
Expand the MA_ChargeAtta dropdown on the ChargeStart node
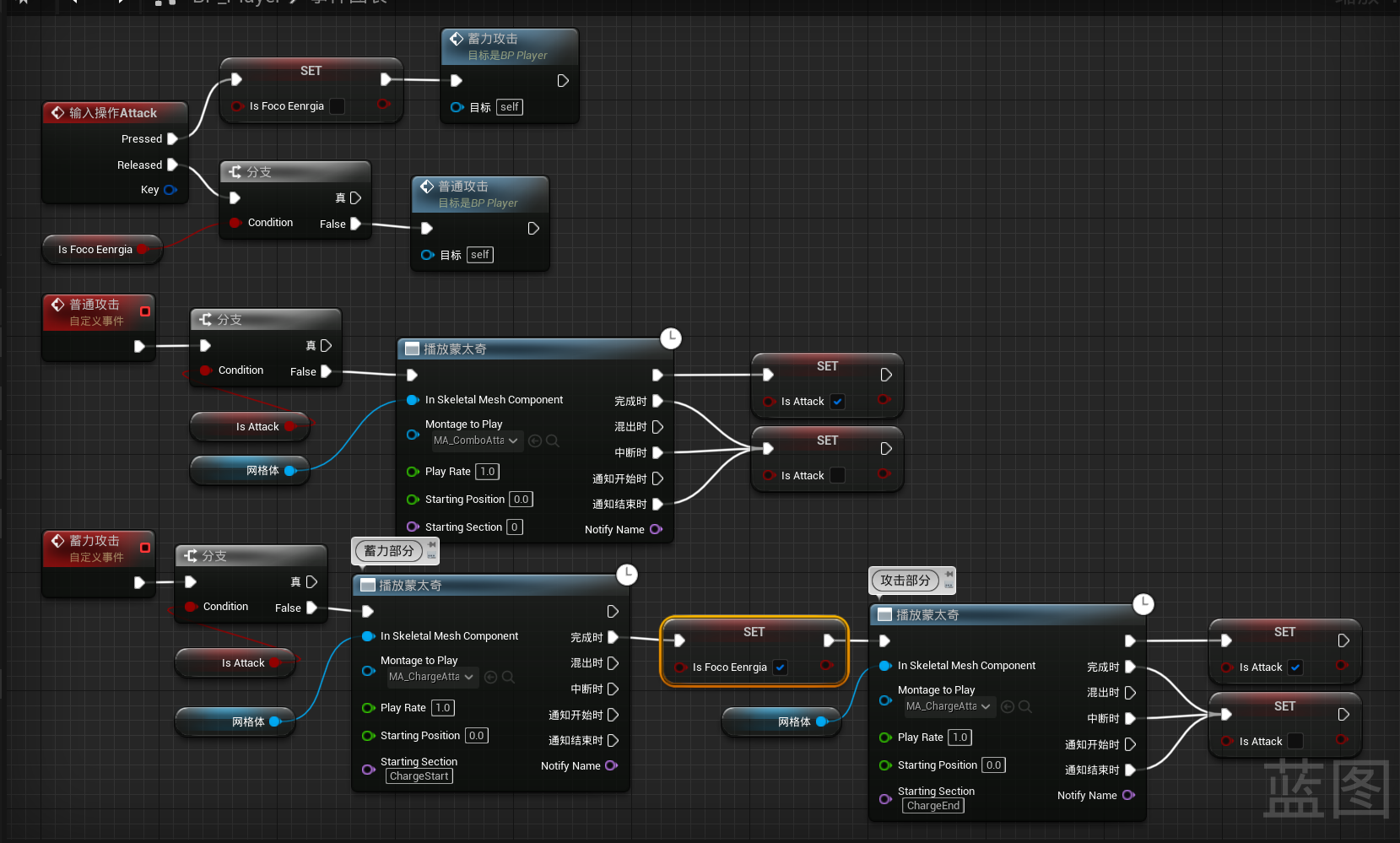[431, 677]
